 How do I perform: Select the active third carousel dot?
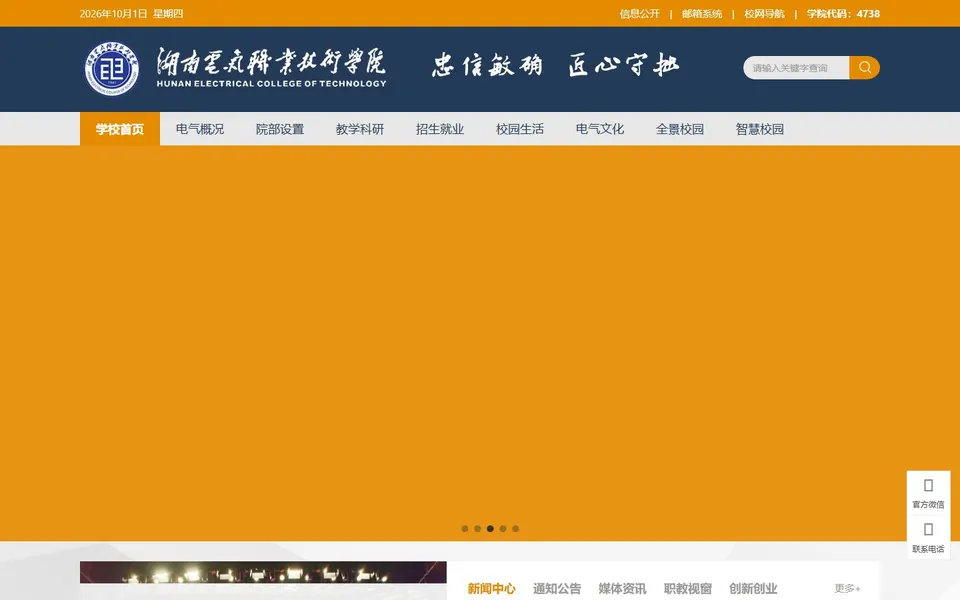pos(490,528)
